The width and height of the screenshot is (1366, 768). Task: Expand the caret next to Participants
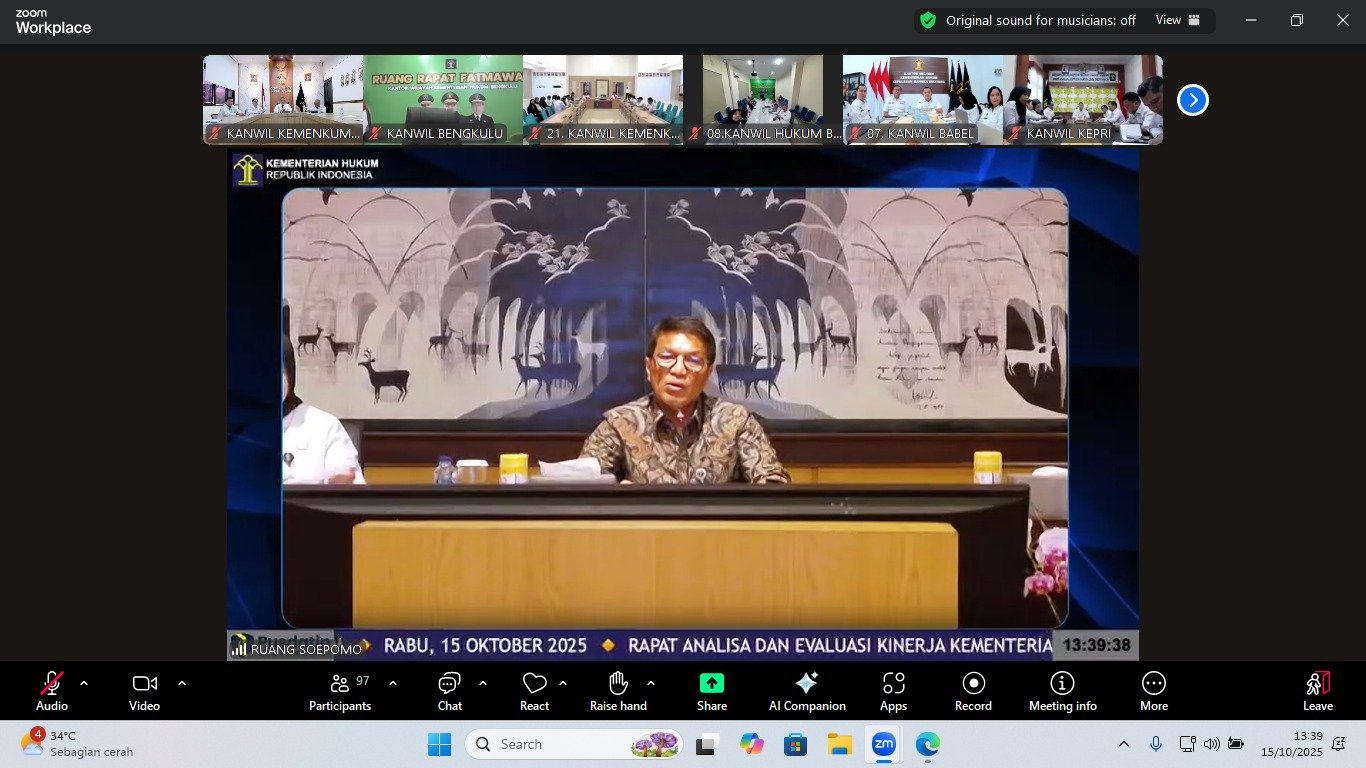click(393, 683)
